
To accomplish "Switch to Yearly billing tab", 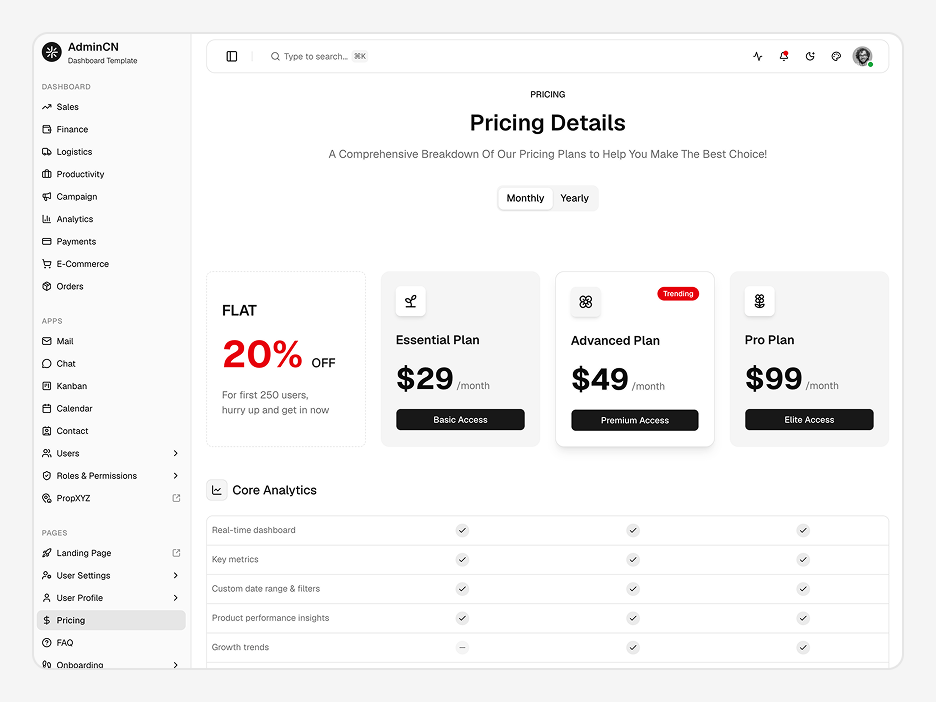I will tap(574, 198).
